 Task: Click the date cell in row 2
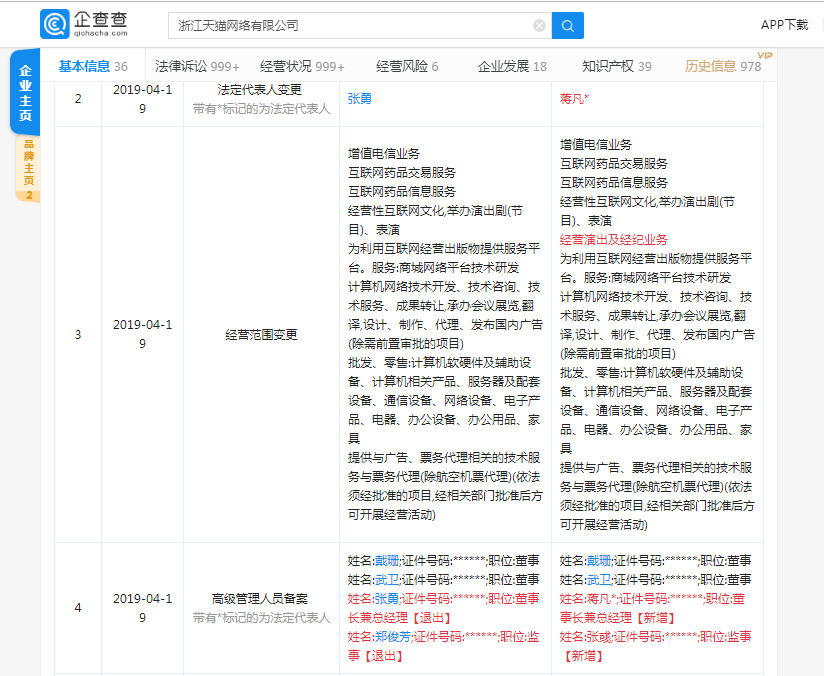tap(142, 99)
